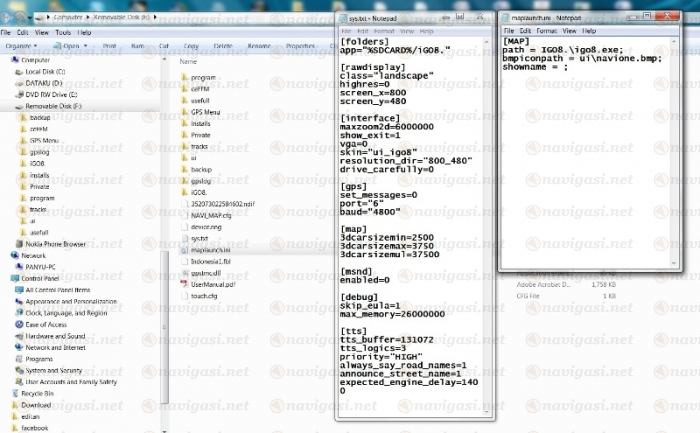Expand the Control Panel tree node
The height and width of the screenshot is (433, 700).
(x=6, y=278)
